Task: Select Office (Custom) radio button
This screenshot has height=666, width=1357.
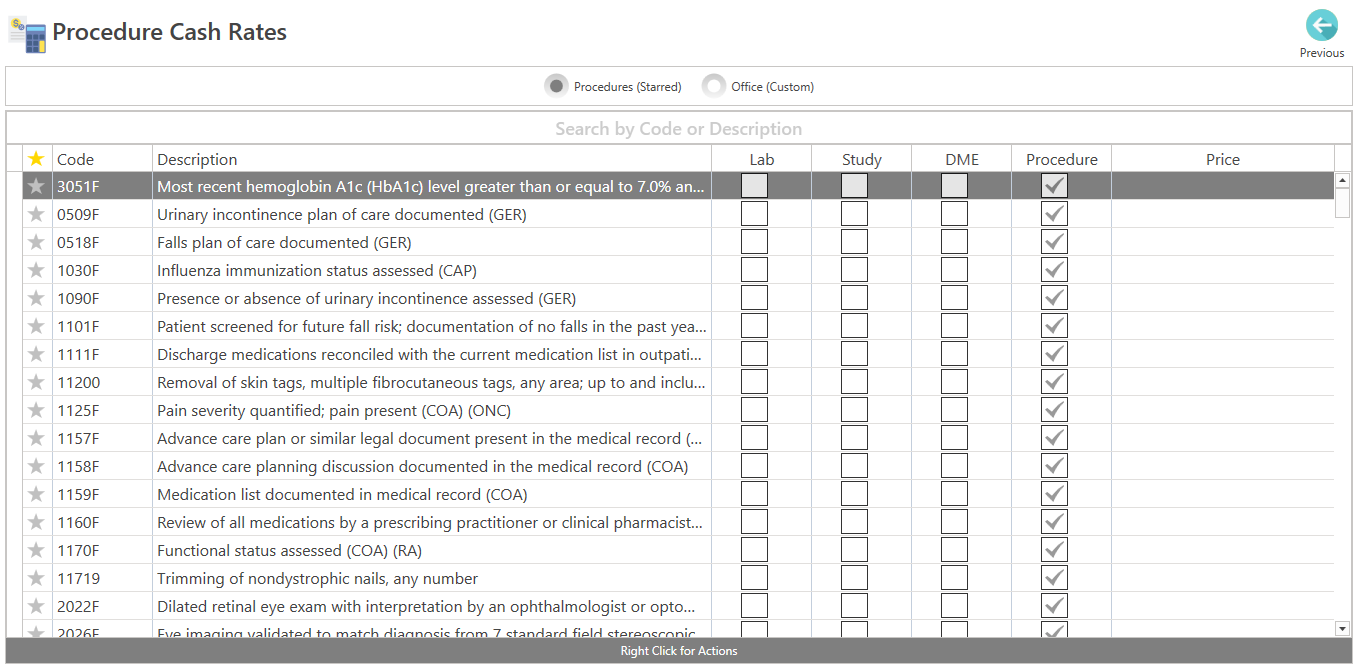Action: click(x=713, y=86)
